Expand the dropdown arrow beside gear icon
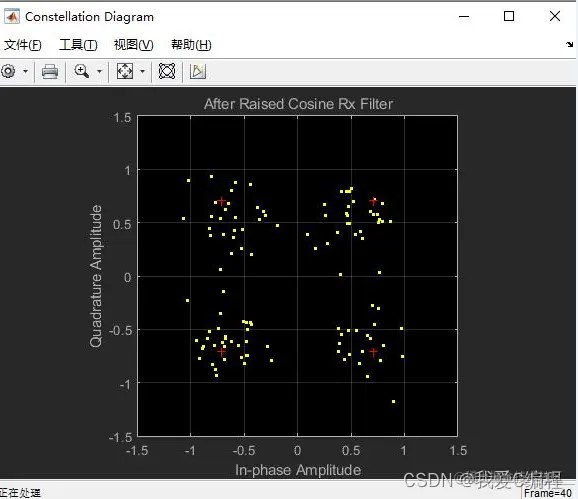Image resolution: width=578 pixels, height=499 pixels. (x=25, y=71)
